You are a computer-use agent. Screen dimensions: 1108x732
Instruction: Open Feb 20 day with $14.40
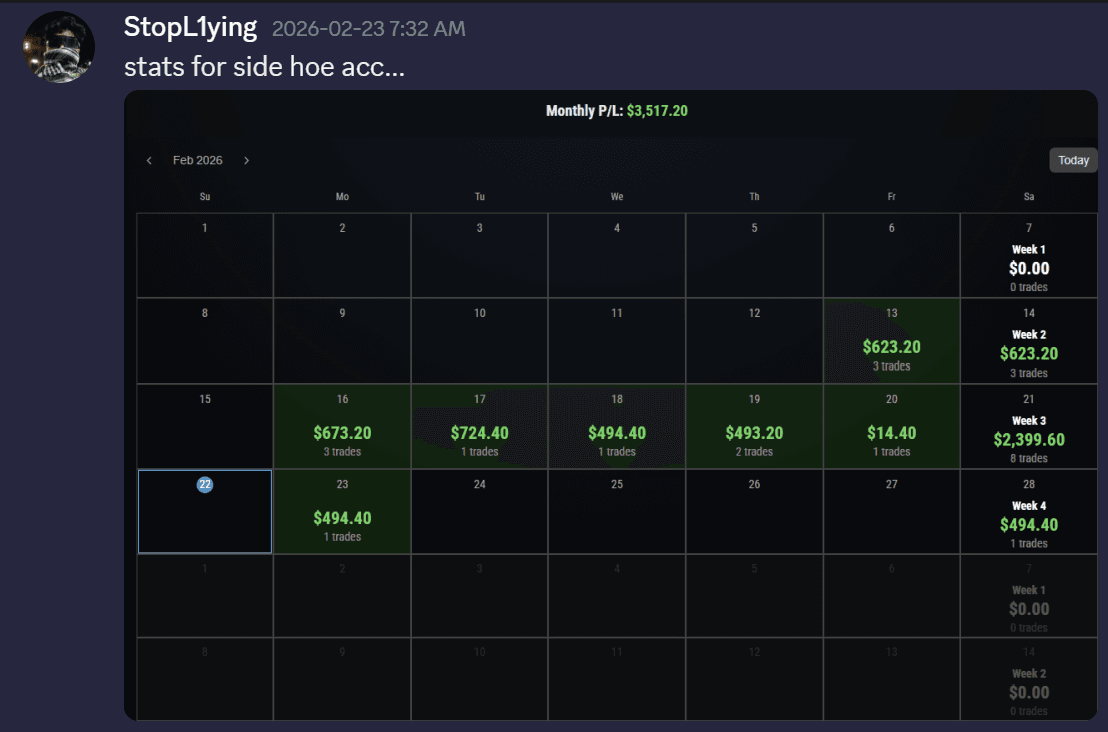[891, 427]
